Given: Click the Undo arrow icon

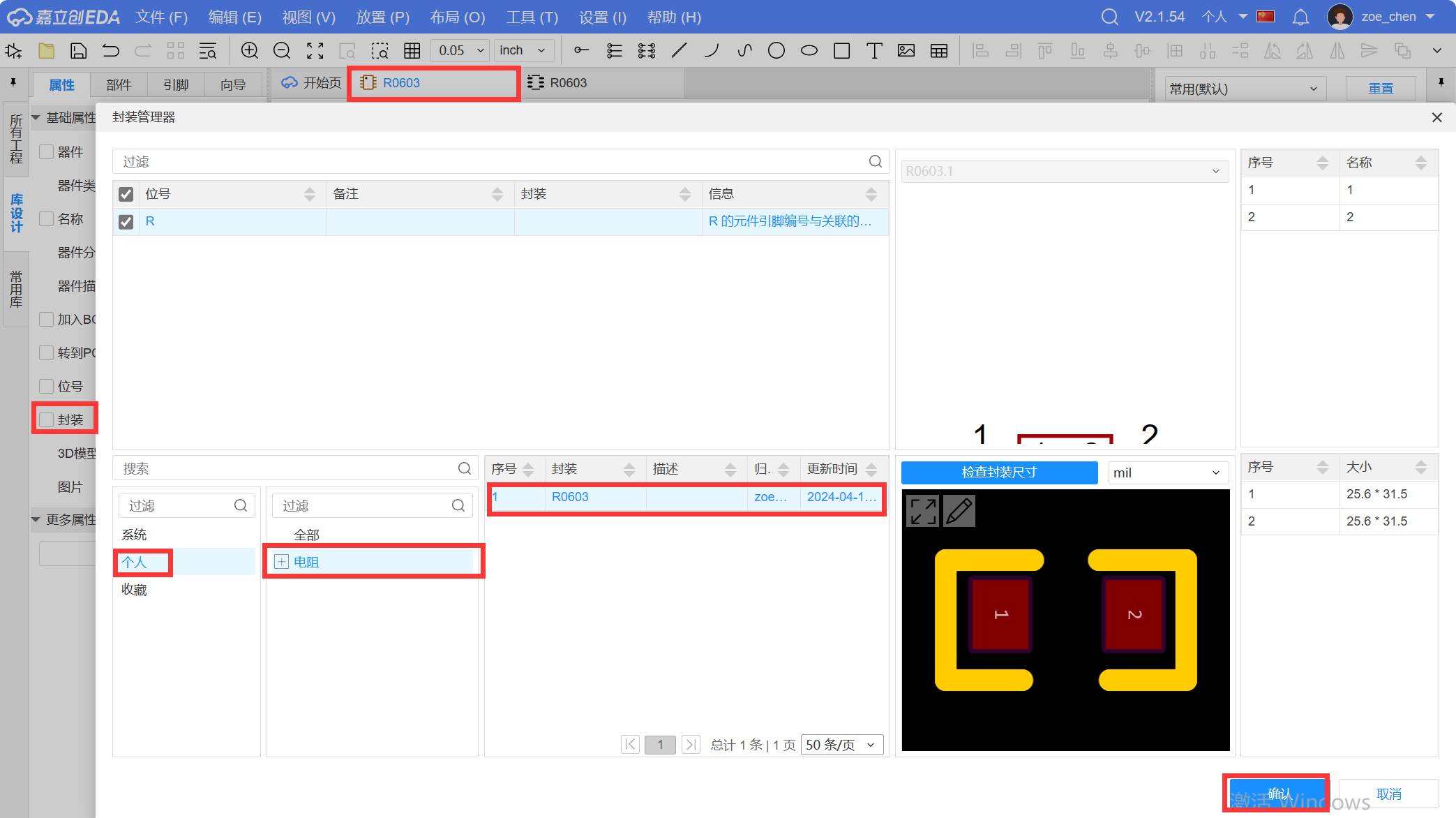Looking at the screenshot, I should pos(111,50).
